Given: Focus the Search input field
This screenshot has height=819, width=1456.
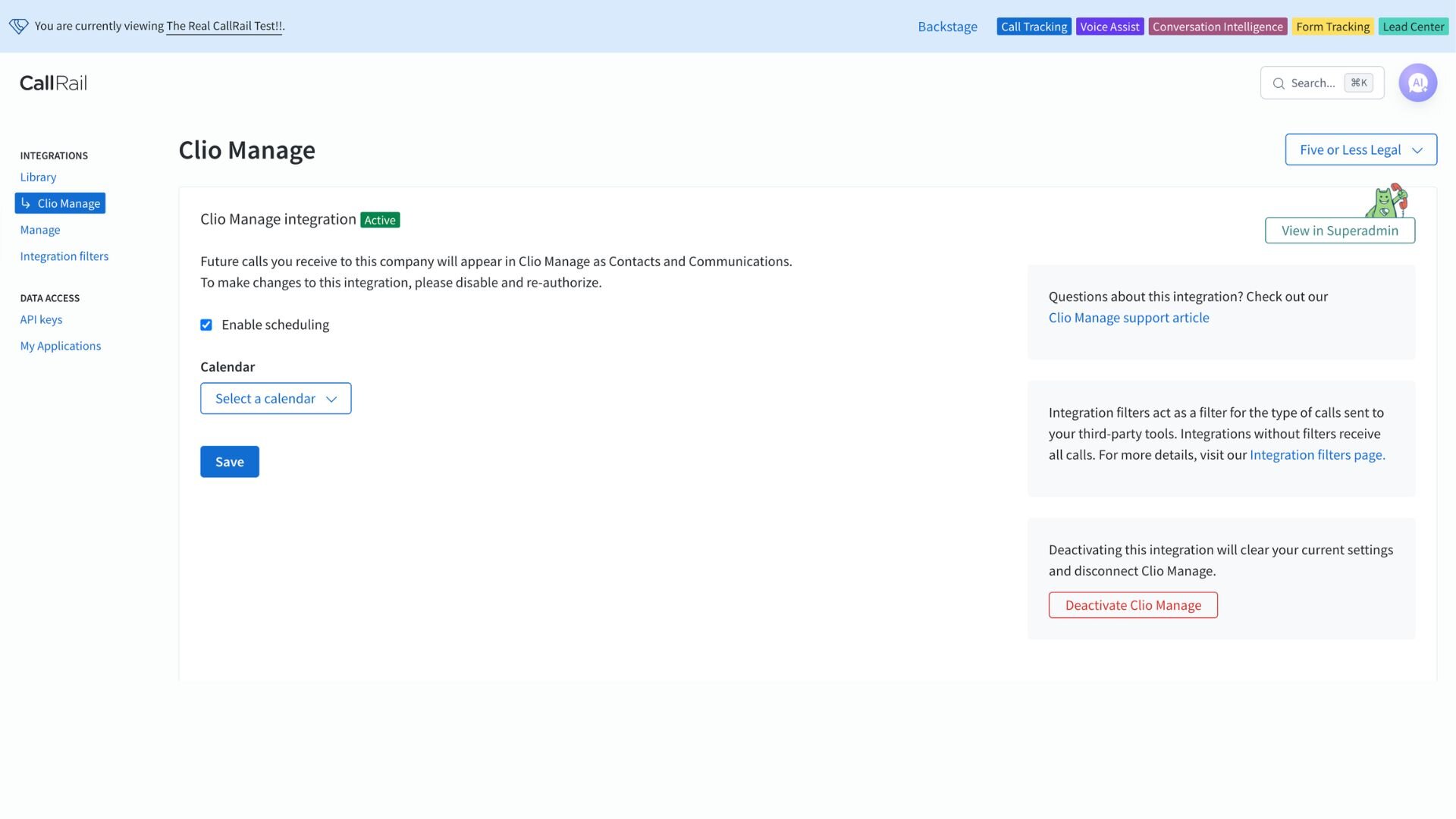Looking at the screenshot, I should (1322, 83).
